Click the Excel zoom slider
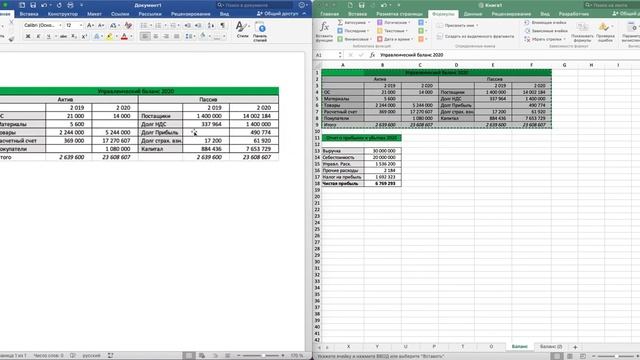This screenshot has height=360, width=640. 616,356
